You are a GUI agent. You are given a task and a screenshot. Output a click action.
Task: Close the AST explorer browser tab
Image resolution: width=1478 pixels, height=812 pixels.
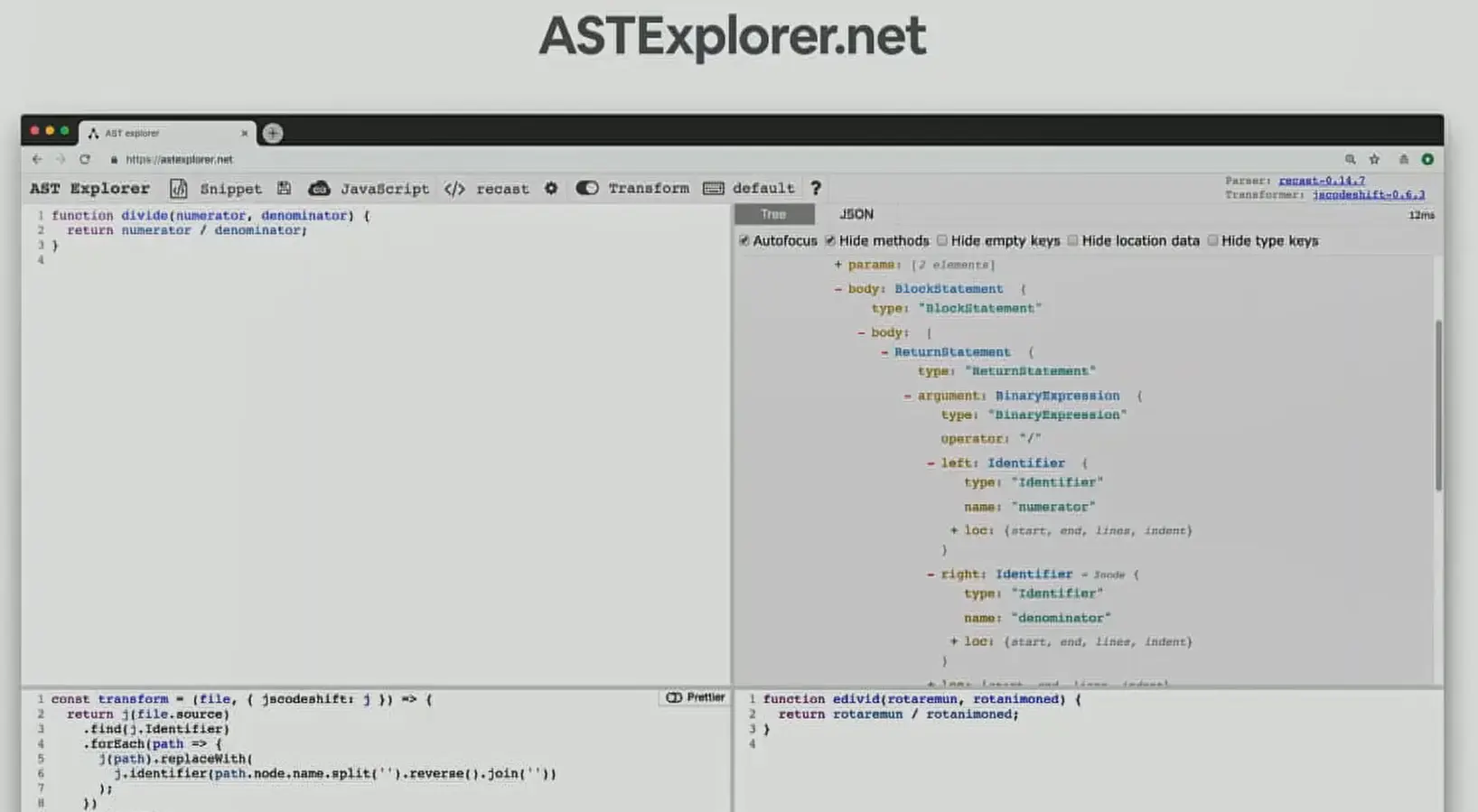point(244,133)
